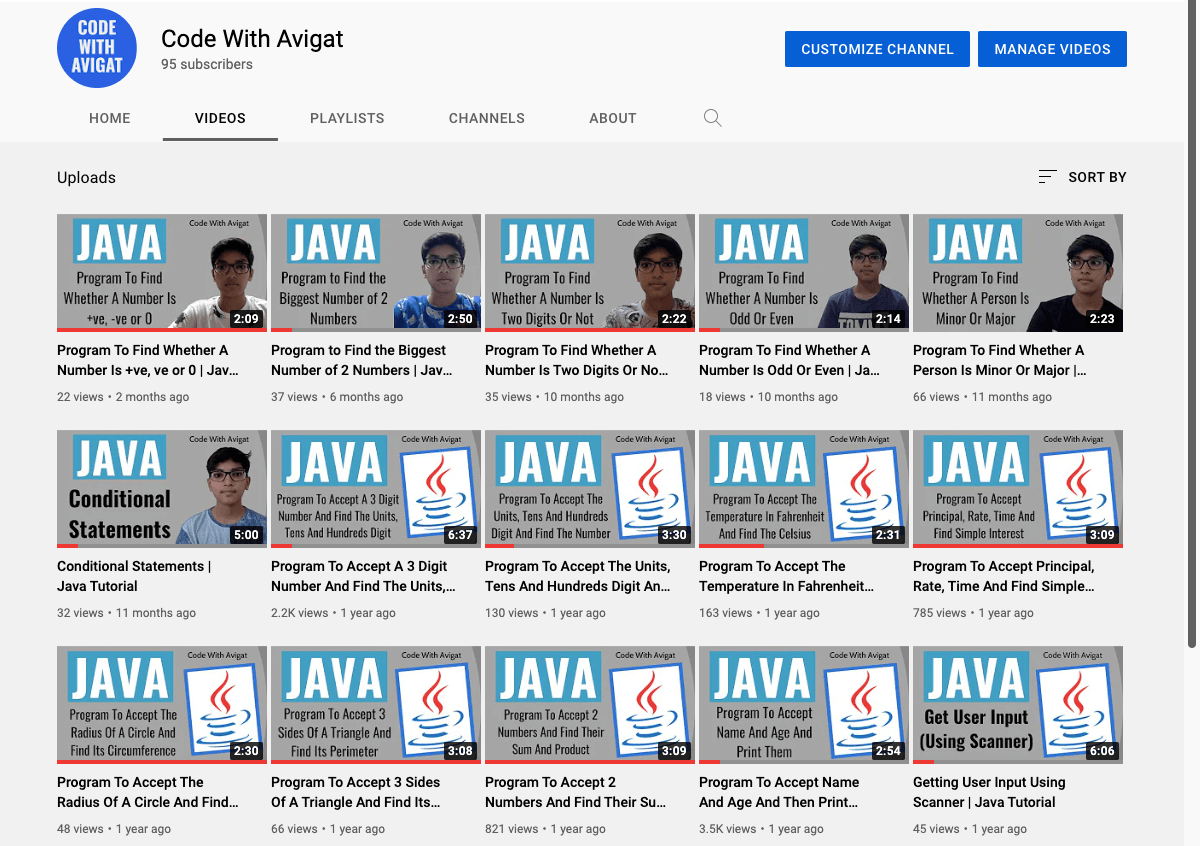The width and height of the screenshot is (1200, 846).
Task: Open the Channels tab
Action: coord(486,118)
